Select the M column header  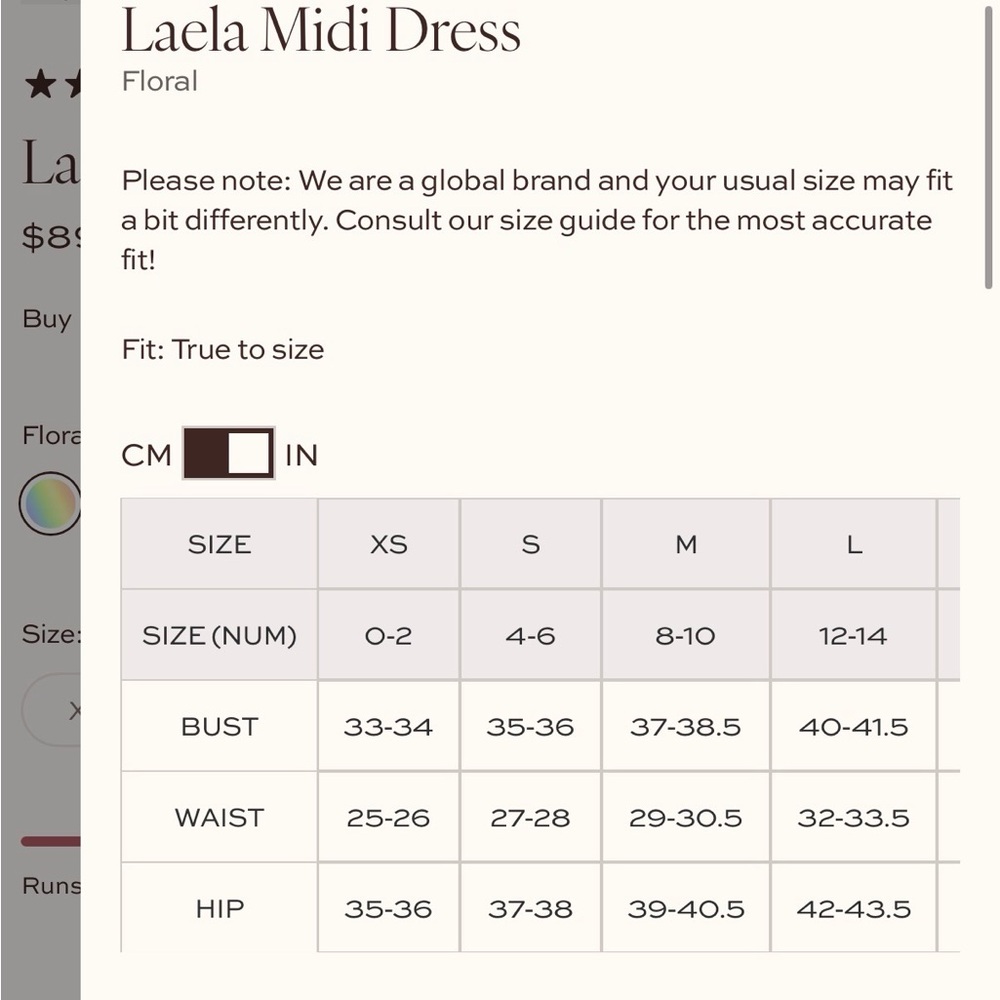[685, 544]
